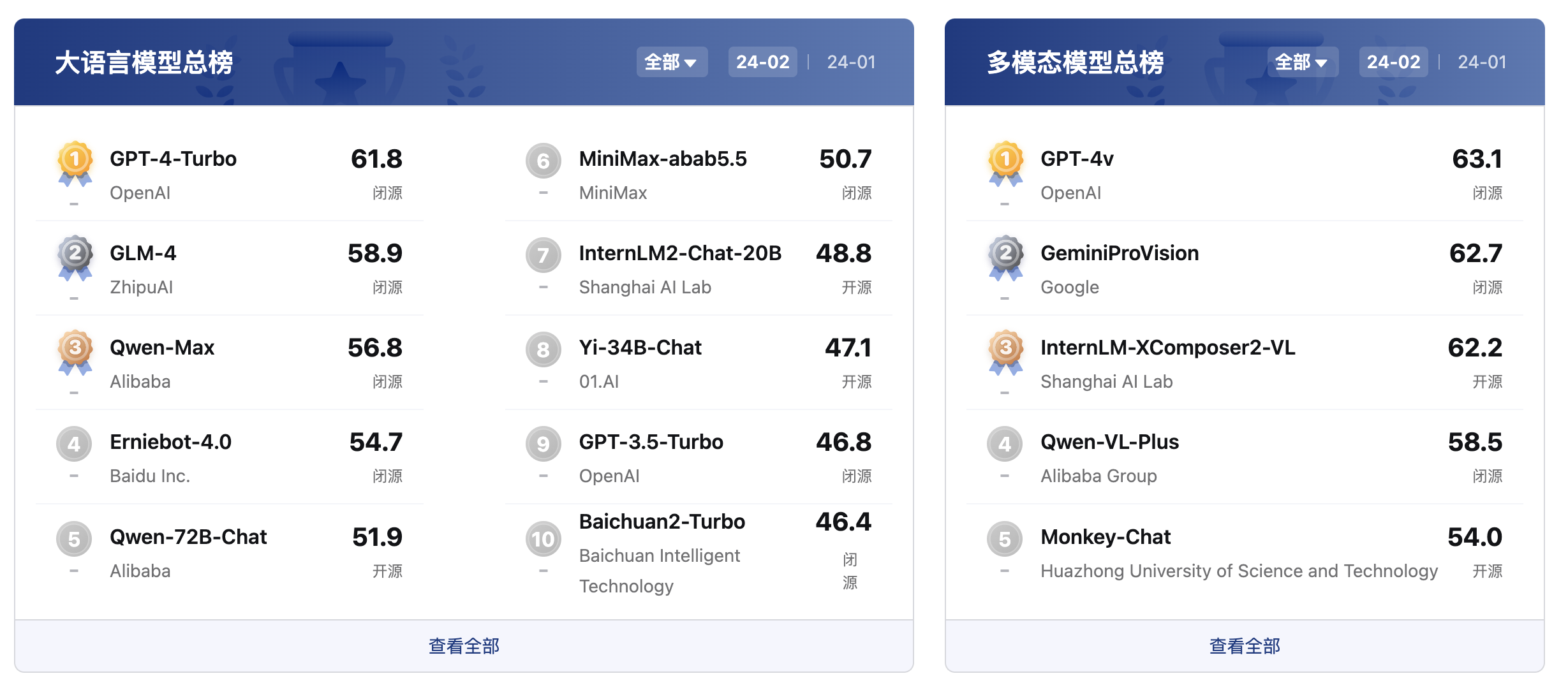Click rank 4 badge beside Erniebot-4.0
1568x690 pixels.
(x=74, y=444)
